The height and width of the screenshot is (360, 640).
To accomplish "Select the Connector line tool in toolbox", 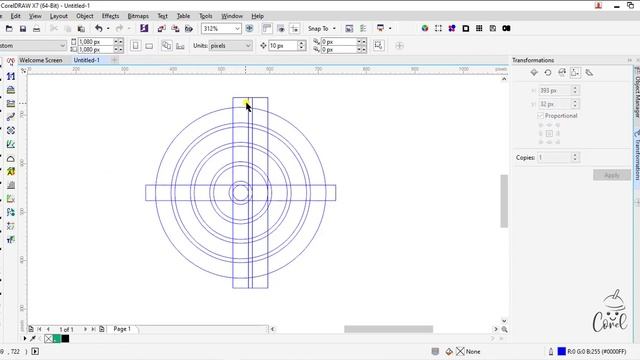I will point(11,117).
